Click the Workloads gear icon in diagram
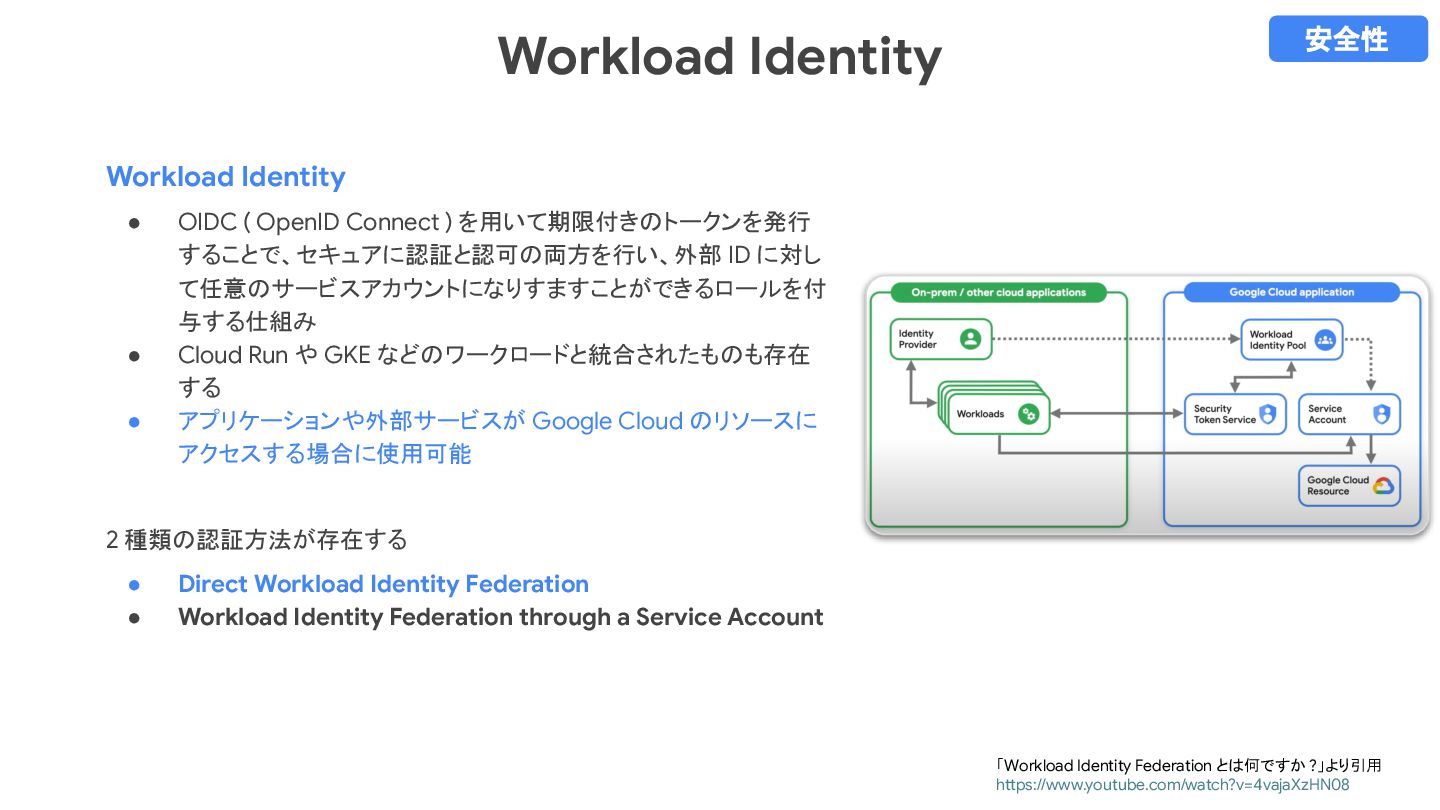This screenshot has width=1440, height=810. pos(1028,414)
